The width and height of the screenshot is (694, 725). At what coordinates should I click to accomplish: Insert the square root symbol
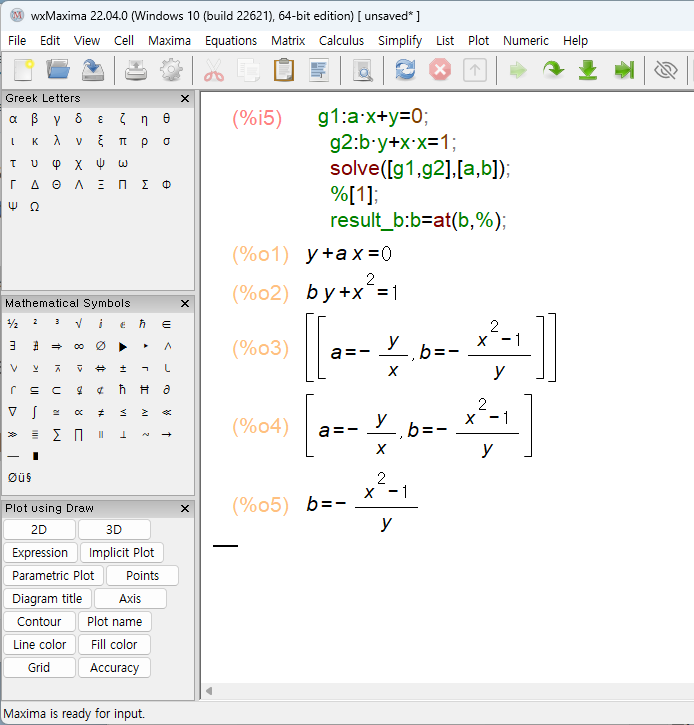79,324
